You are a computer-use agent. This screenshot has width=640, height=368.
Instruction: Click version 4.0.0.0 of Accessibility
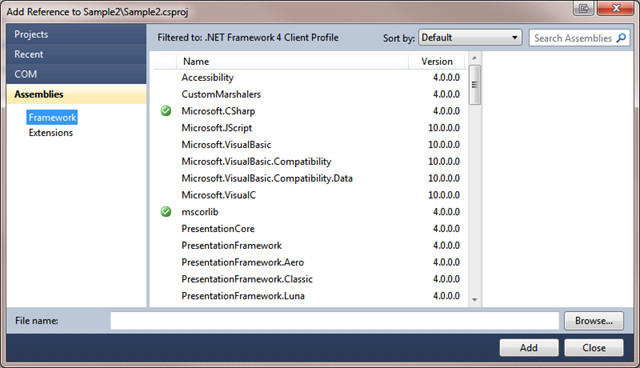click(447, 77)
